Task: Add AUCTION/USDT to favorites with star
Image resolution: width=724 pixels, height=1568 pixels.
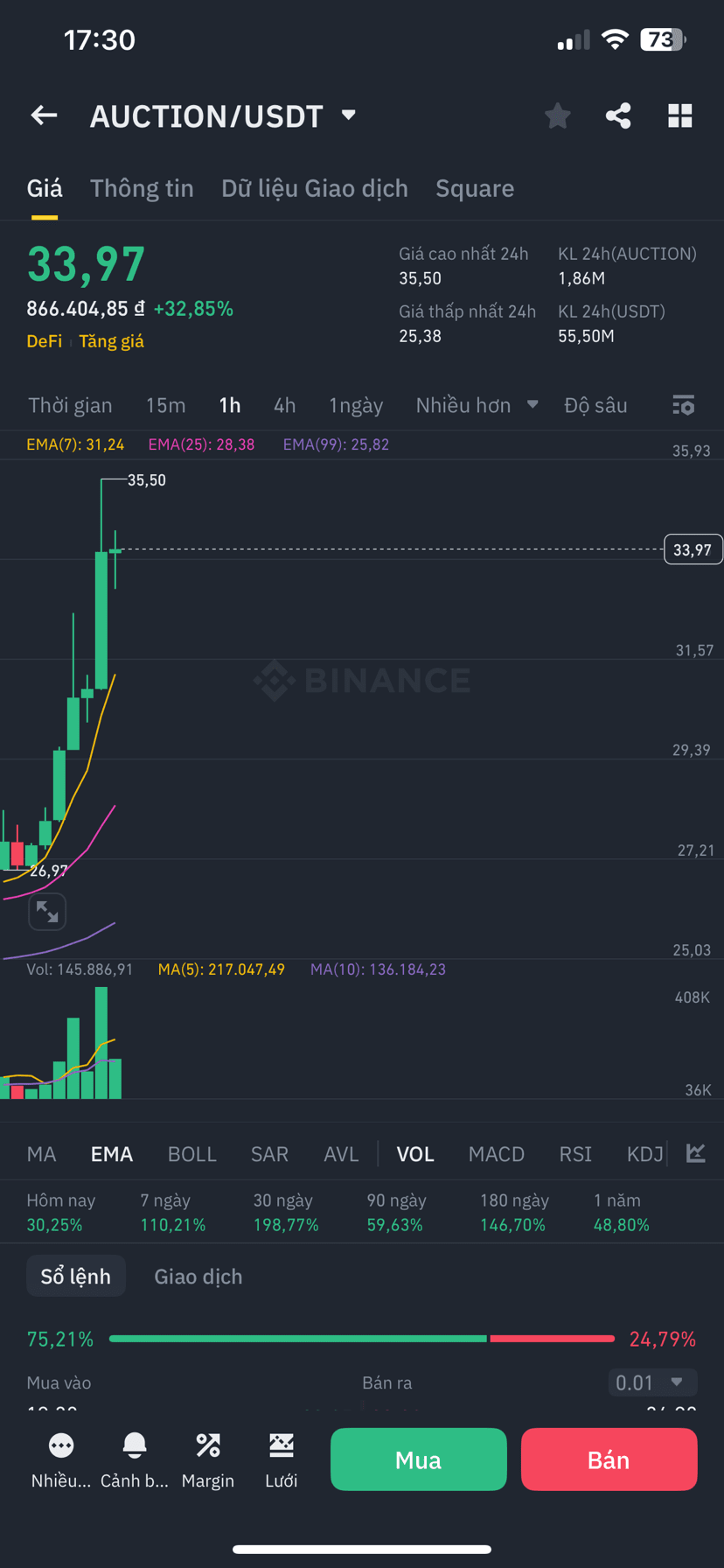Action: click(x=557, y=115)
